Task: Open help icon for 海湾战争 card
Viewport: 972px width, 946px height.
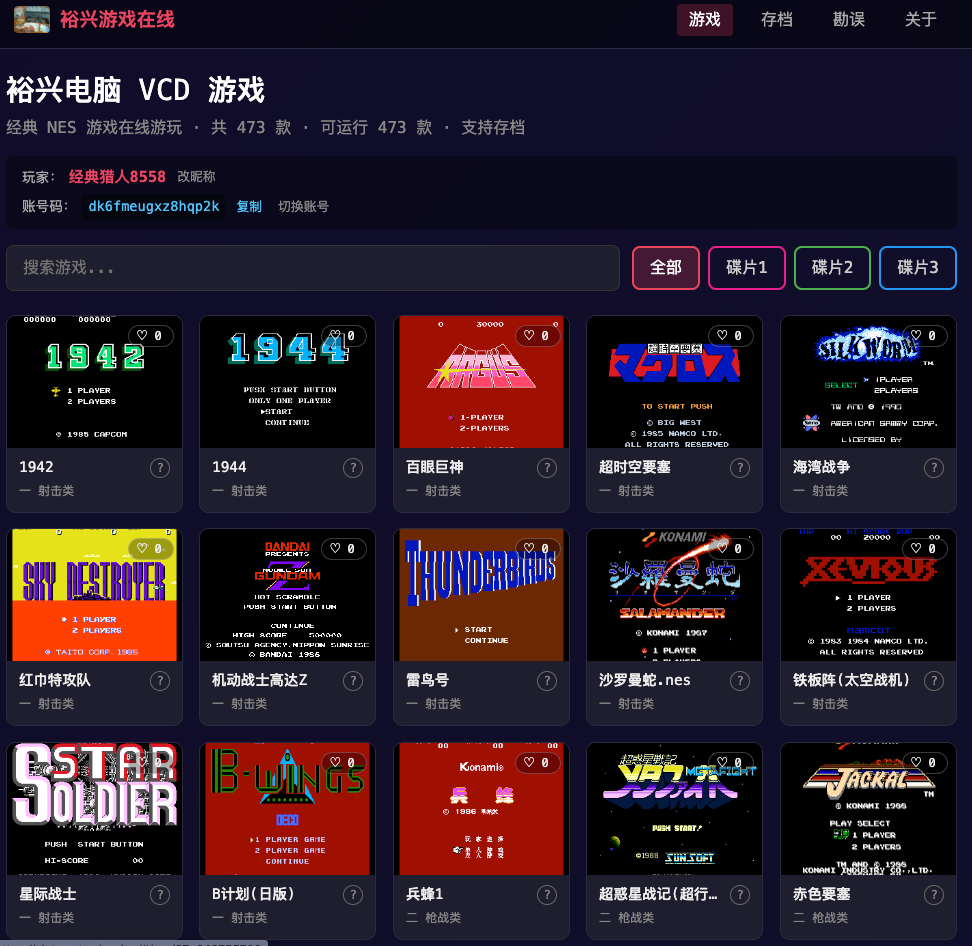Action: 934,468
